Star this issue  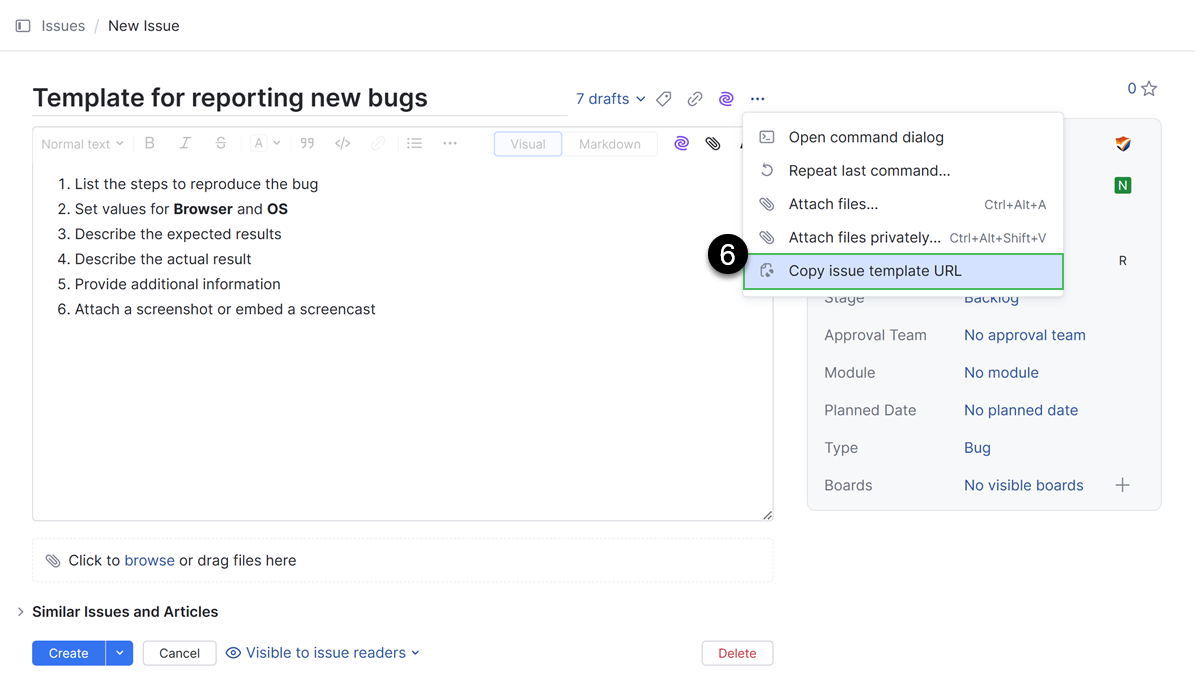(x=1149, y=89)
